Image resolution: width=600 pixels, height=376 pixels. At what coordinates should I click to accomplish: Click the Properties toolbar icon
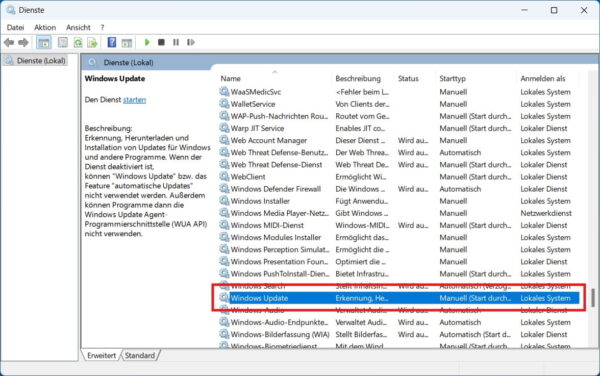point(63,42)
